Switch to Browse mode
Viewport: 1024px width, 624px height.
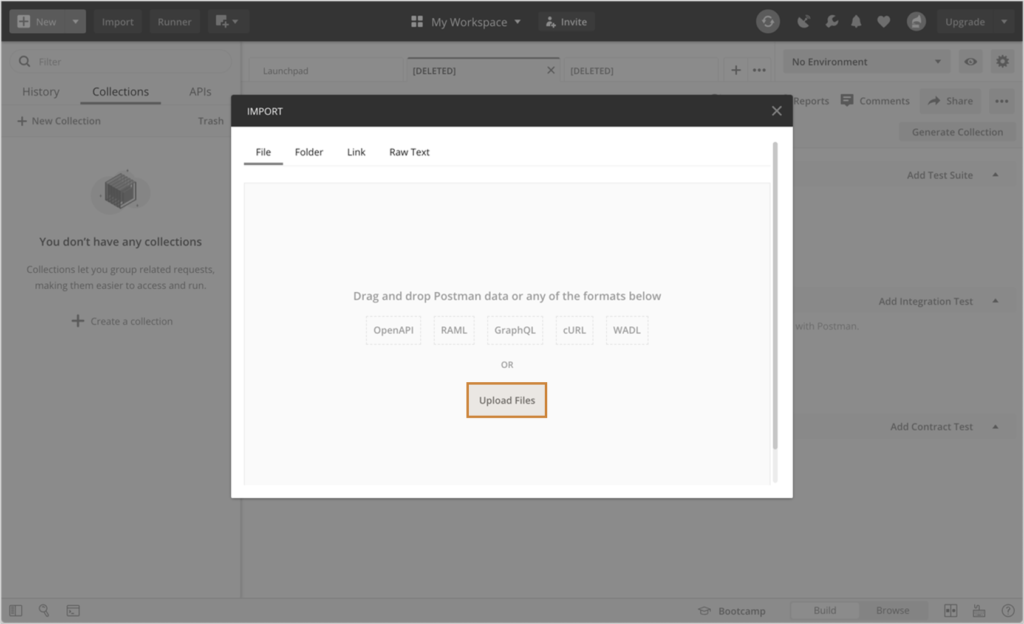(x=892, y=610)
